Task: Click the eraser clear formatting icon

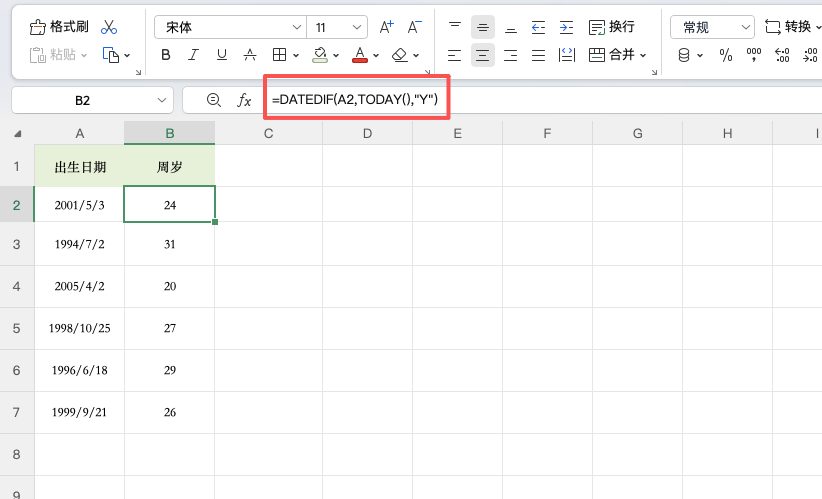Action: coord(400,55)
